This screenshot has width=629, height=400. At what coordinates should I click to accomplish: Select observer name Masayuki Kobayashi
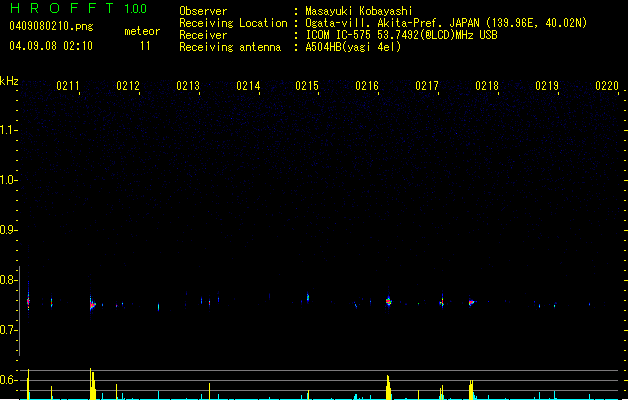pyautogui.click(x=359, y=11)
